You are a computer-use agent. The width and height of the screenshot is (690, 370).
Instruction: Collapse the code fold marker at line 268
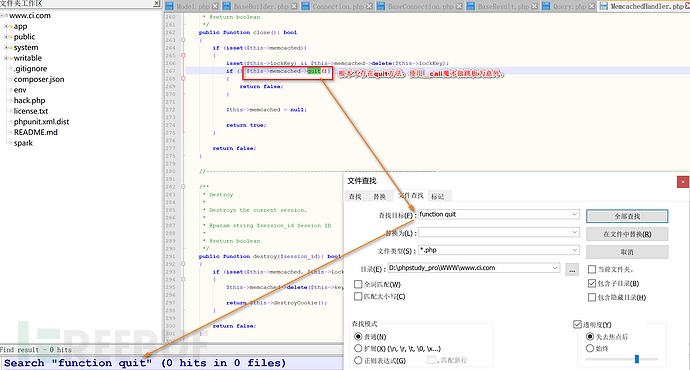coord(183,79)
